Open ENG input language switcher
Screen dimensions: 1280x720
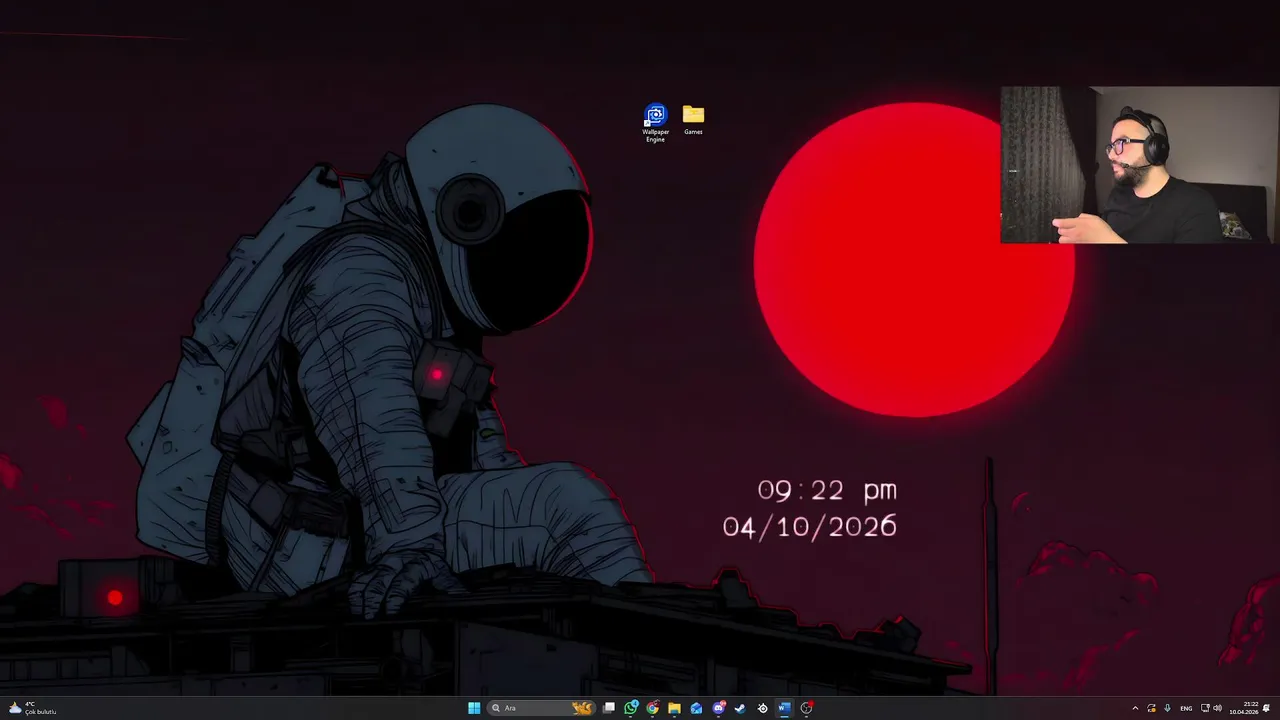(x=1186, y=708)
